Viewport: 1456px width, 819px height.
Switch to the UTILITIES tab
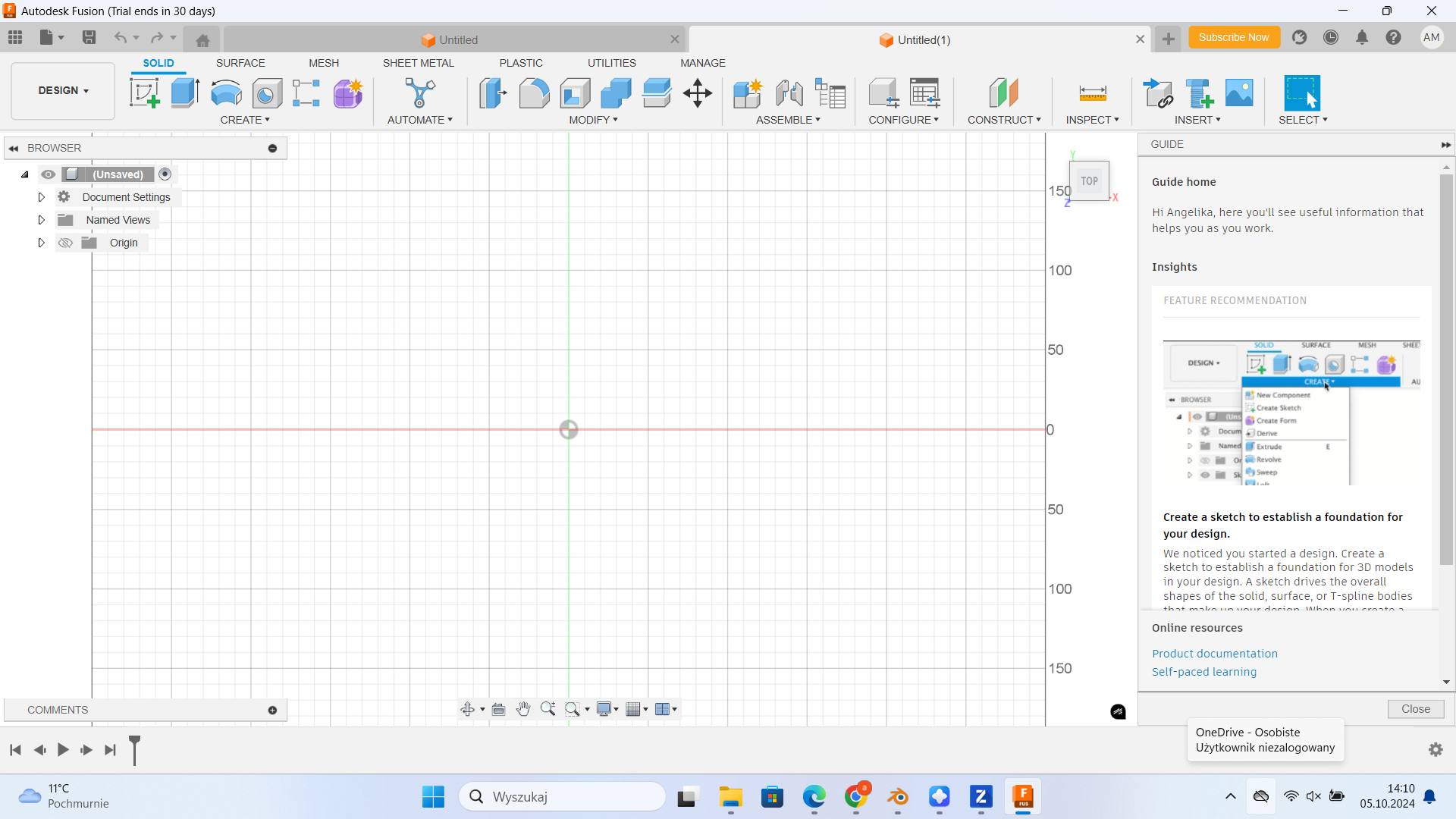pyautogui.click(x=612, y=63)
